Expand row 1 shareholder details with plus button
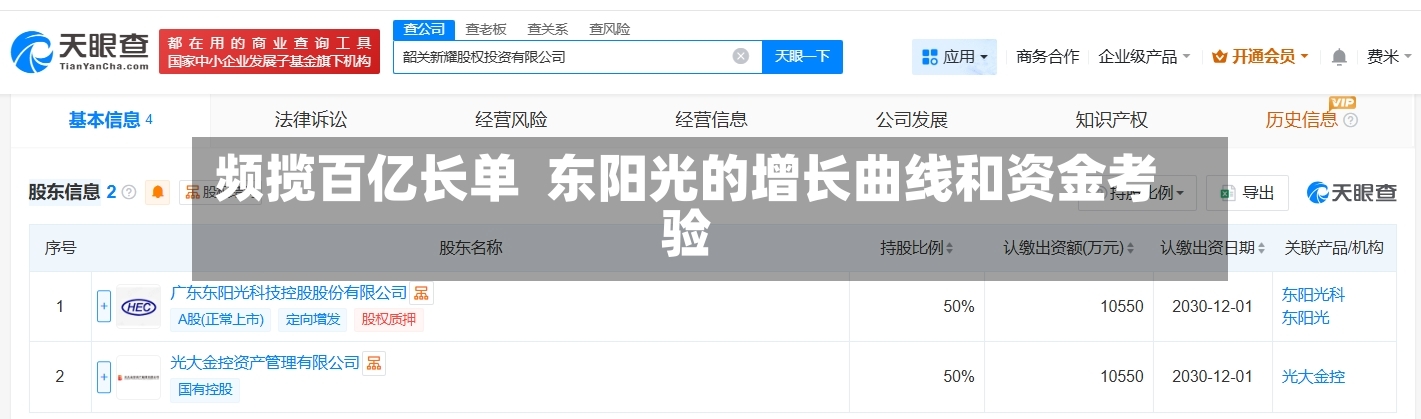 point(104,307)
